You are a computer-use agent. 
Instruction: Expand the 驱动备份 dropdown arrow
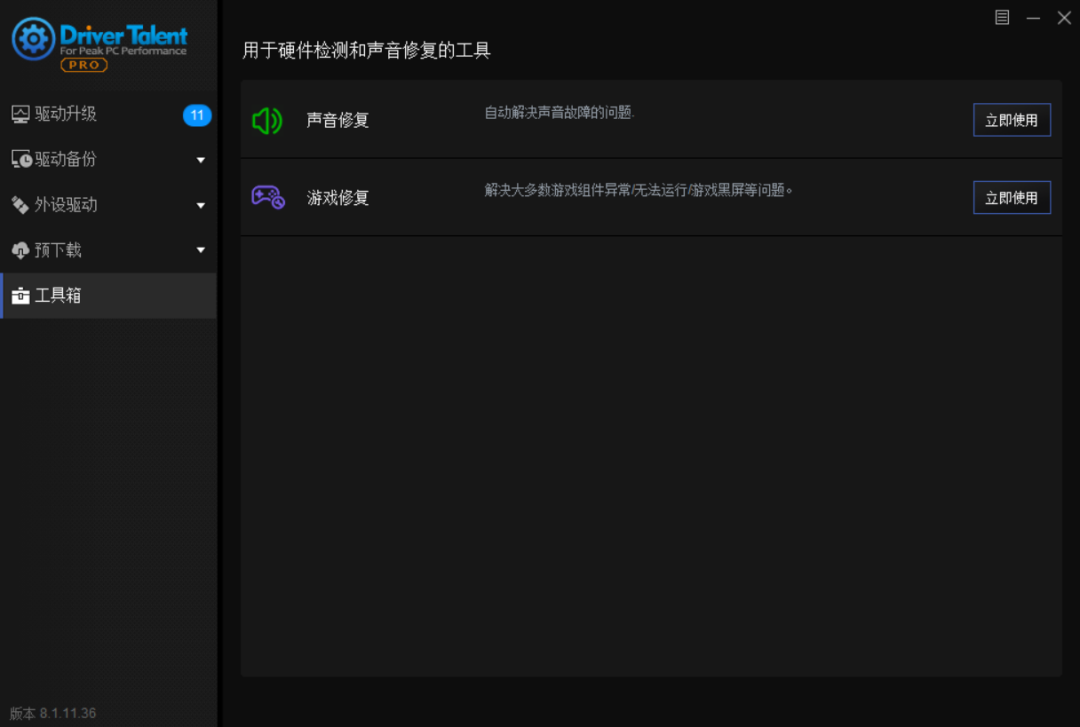(199, 159)
